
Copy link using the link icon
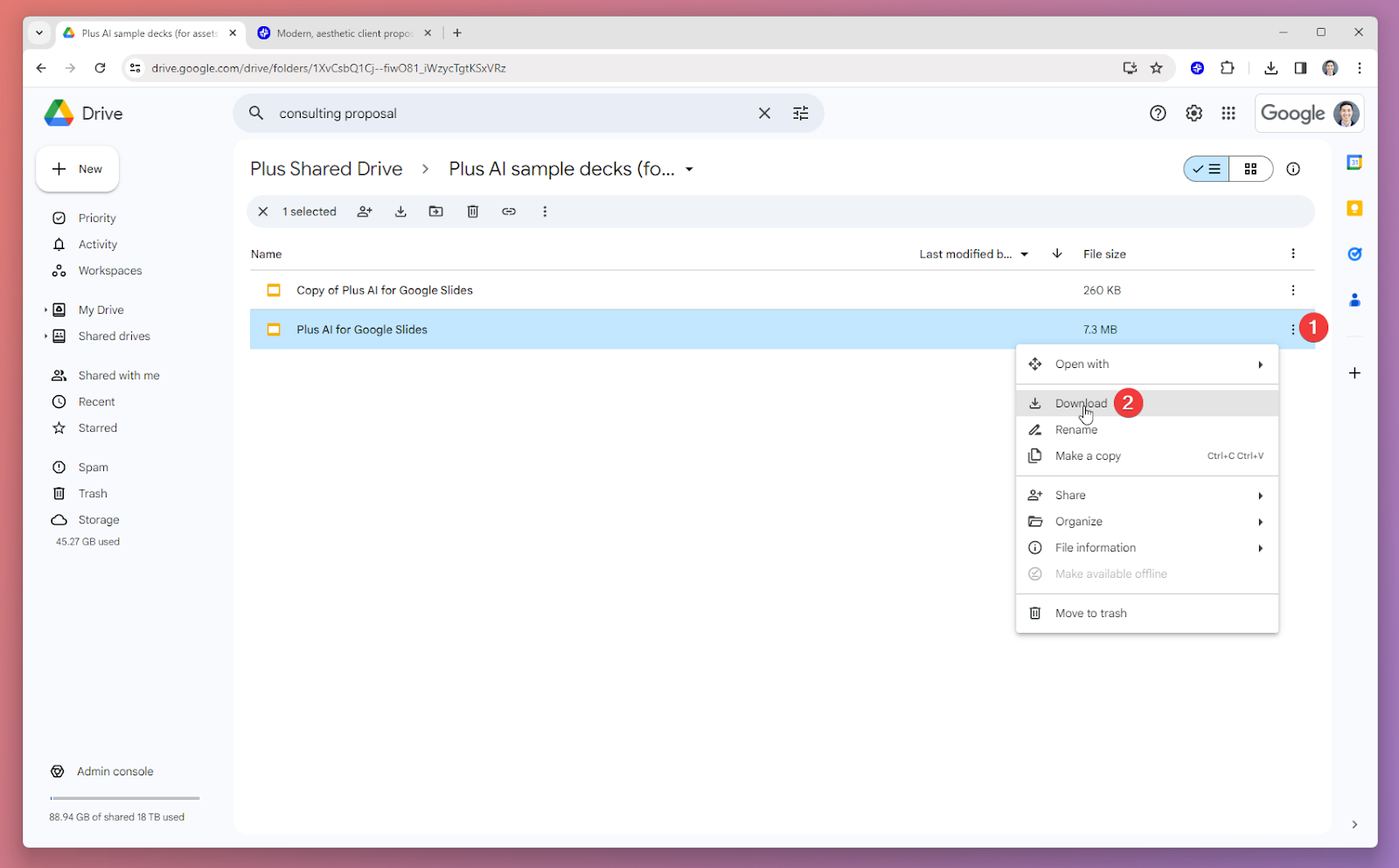pyautogui.click(x=509, y=212)
